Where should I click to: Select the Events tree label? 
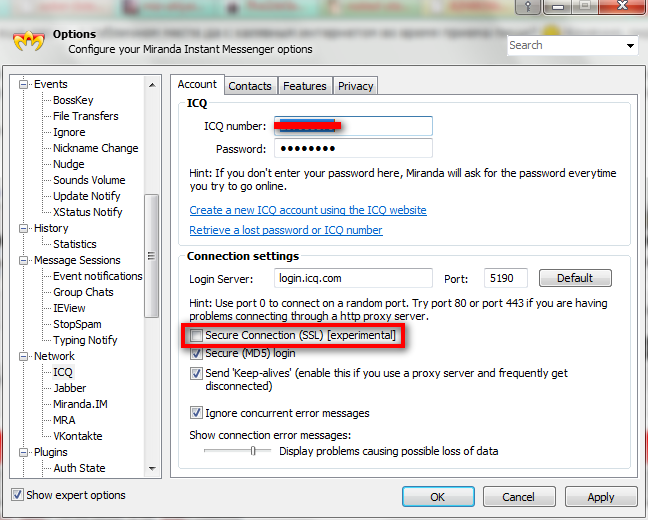(x=50, y=84)
